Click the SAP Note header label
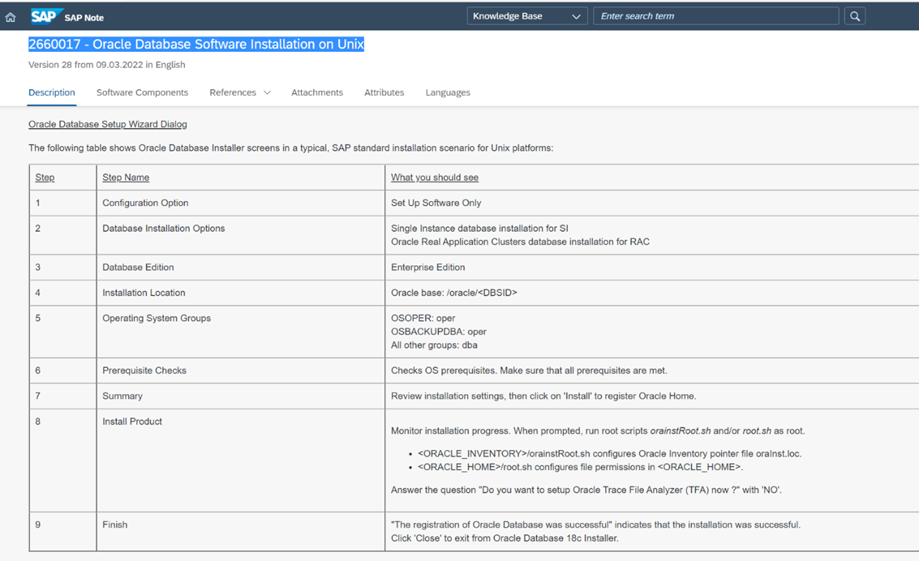This screenshot has width=919, height=561. [x=84, y=18]
